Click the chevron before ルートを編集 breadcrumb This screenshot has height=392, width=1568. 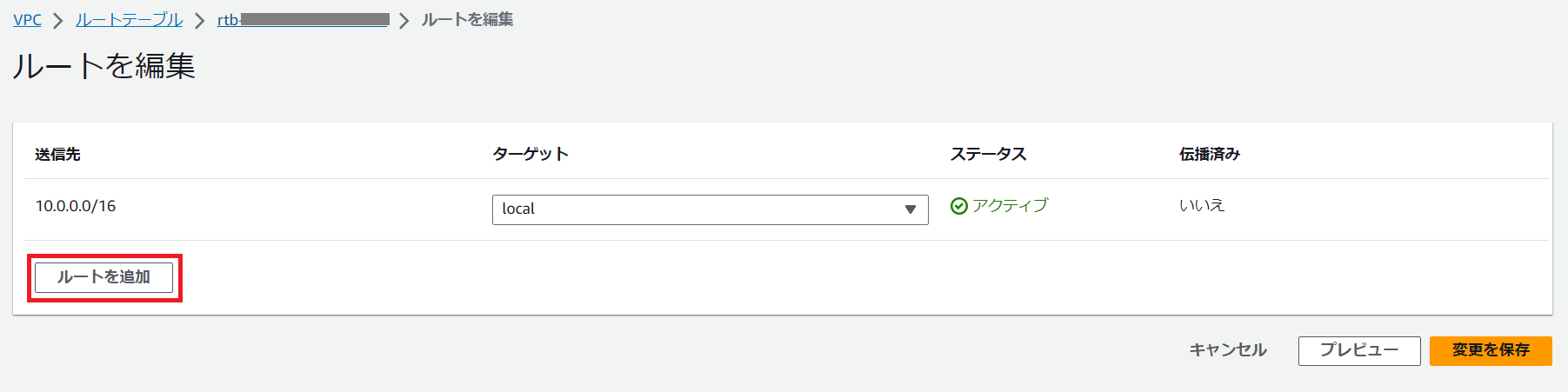pos(404,21)
